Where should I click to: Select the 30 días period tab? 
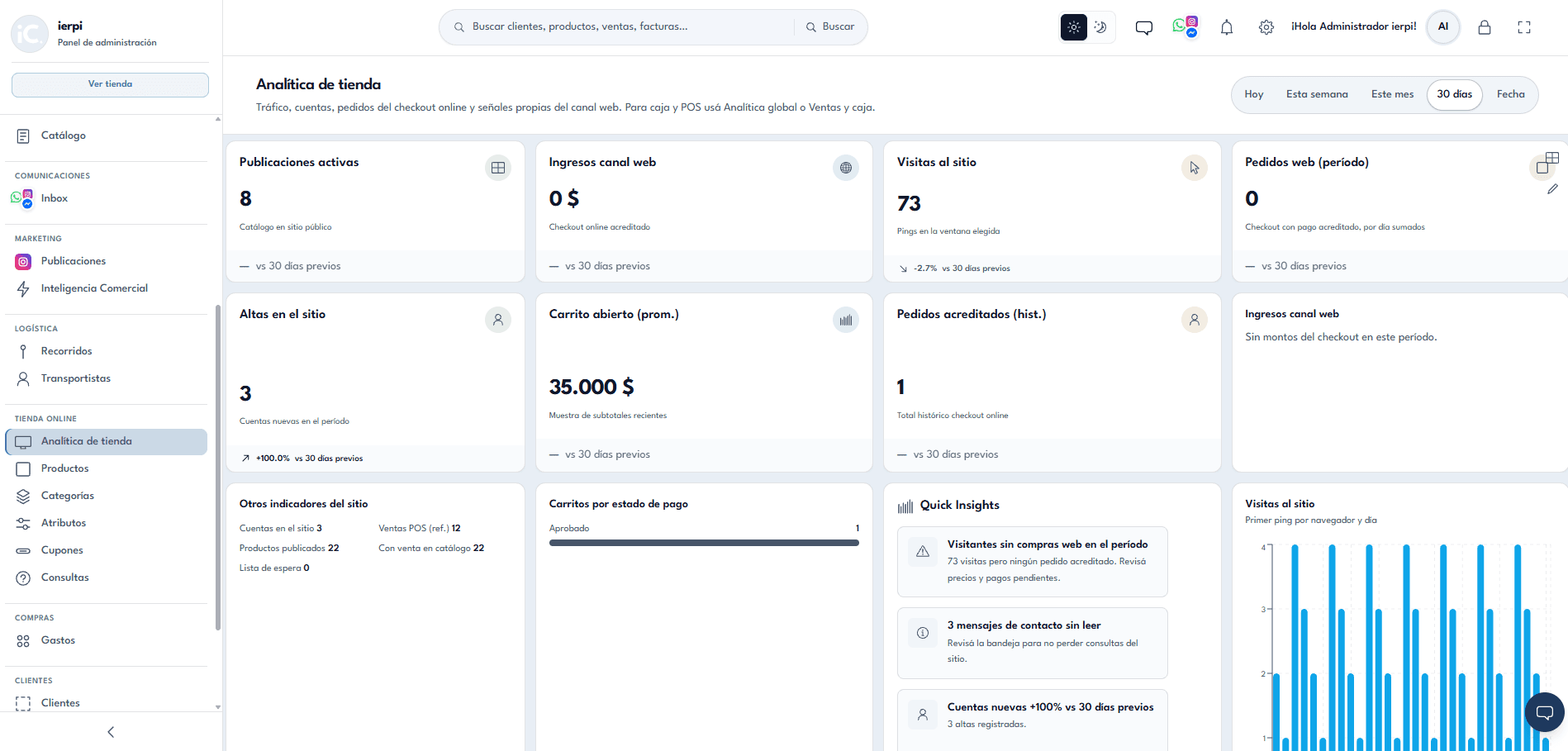point(1455,94)
